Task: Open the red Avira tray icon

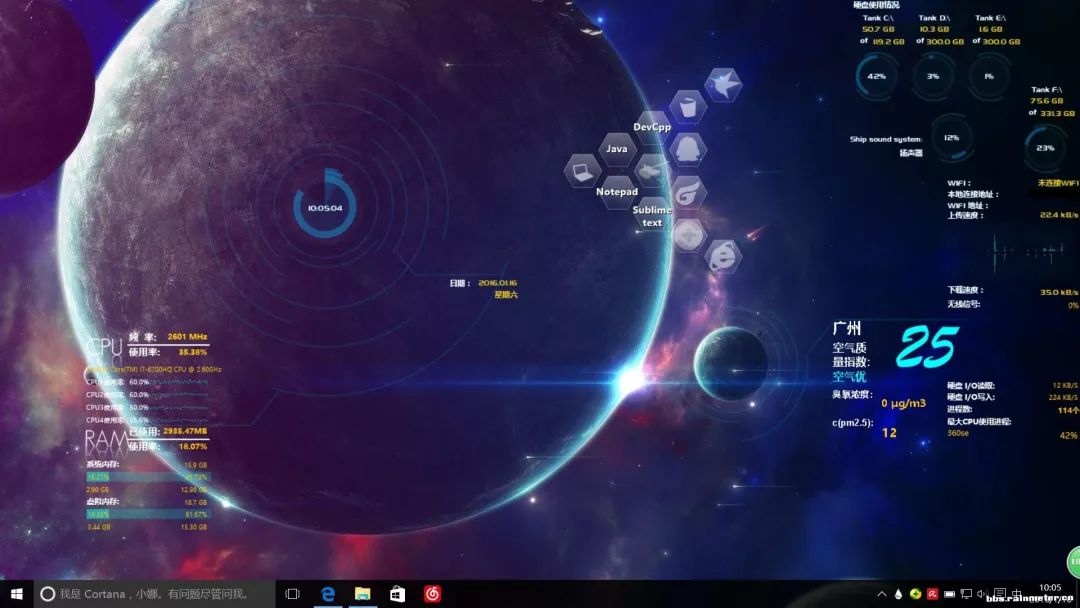Action: [932, 594]
